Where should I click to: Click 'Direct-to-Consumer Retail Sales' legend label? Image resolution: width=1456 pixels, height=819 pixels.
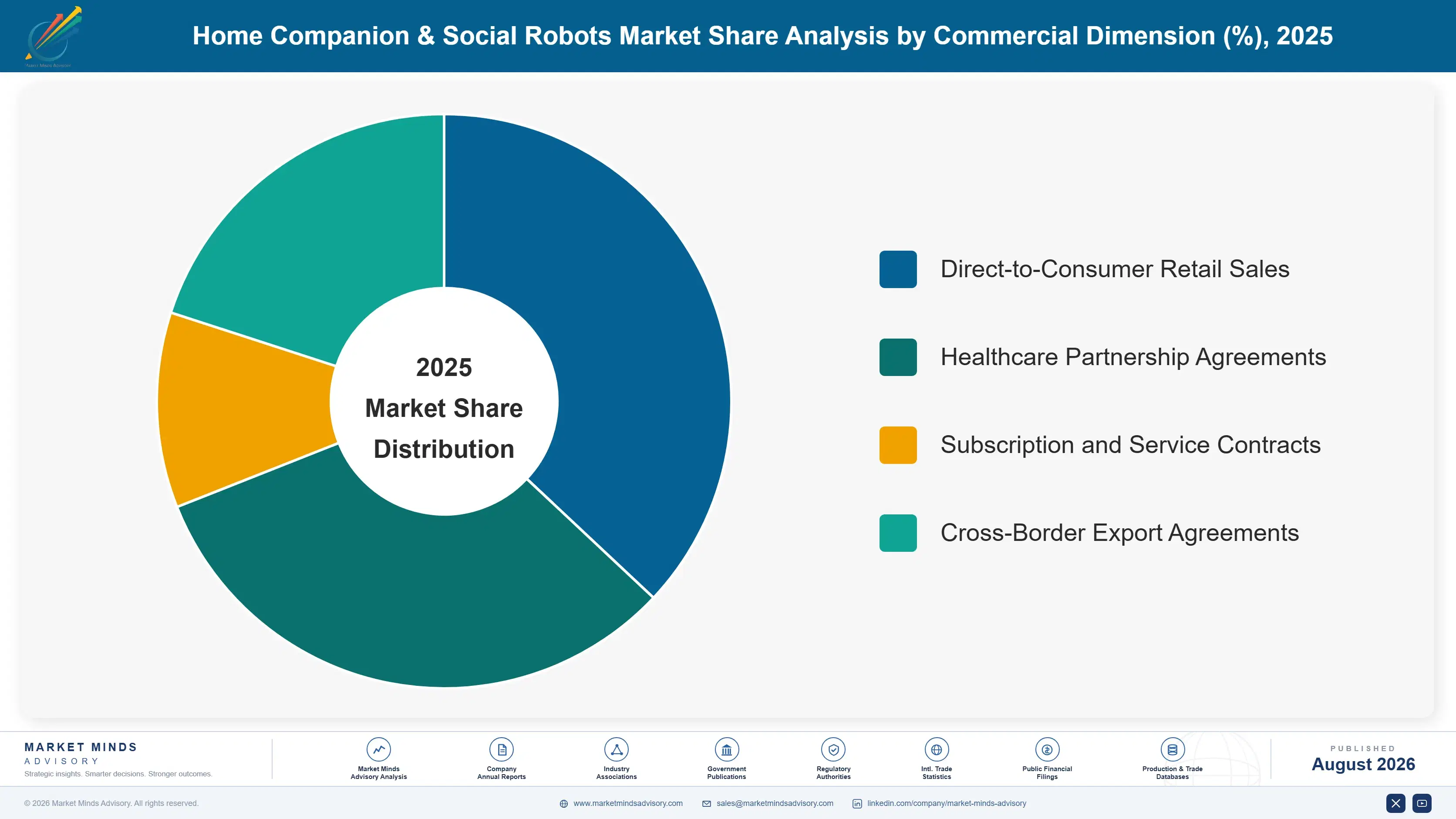1115,269
